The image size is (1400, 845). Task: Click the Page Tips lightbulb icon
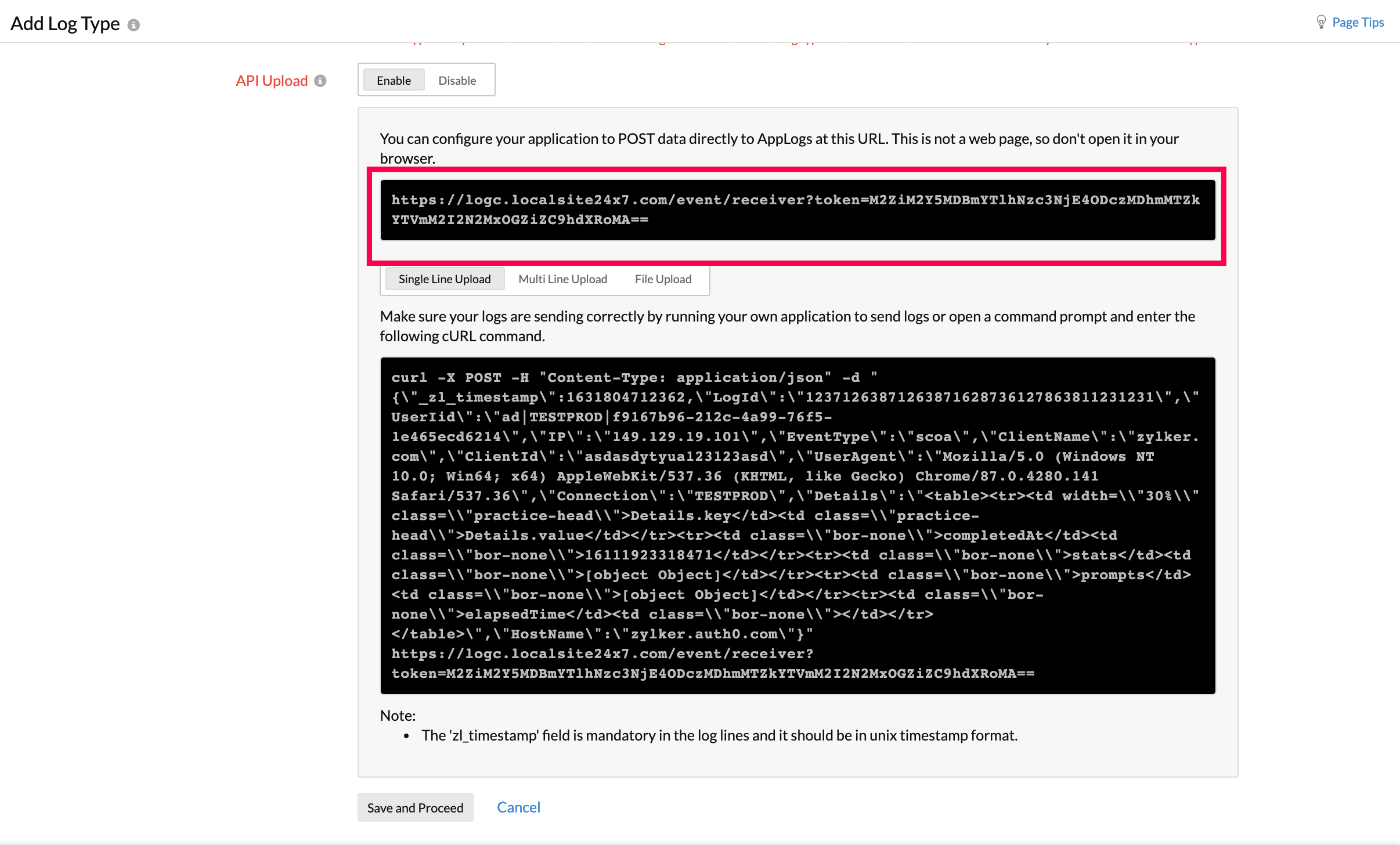(1322, 21)
